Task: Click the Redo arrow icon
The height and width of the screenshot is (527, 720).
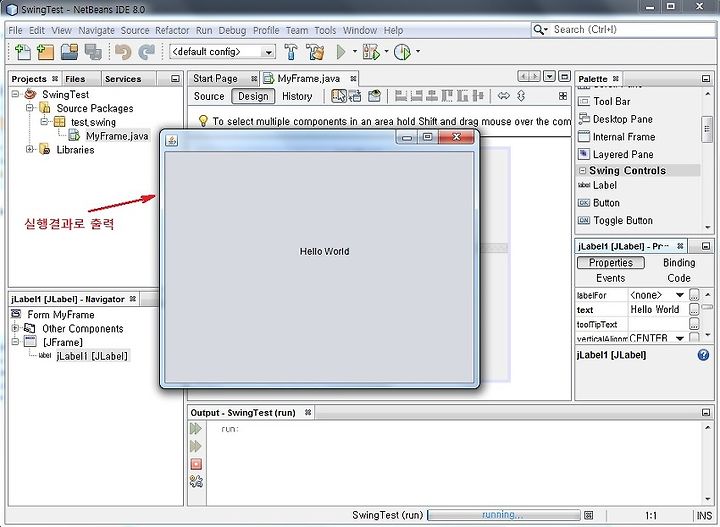Action: click(146, 52)
